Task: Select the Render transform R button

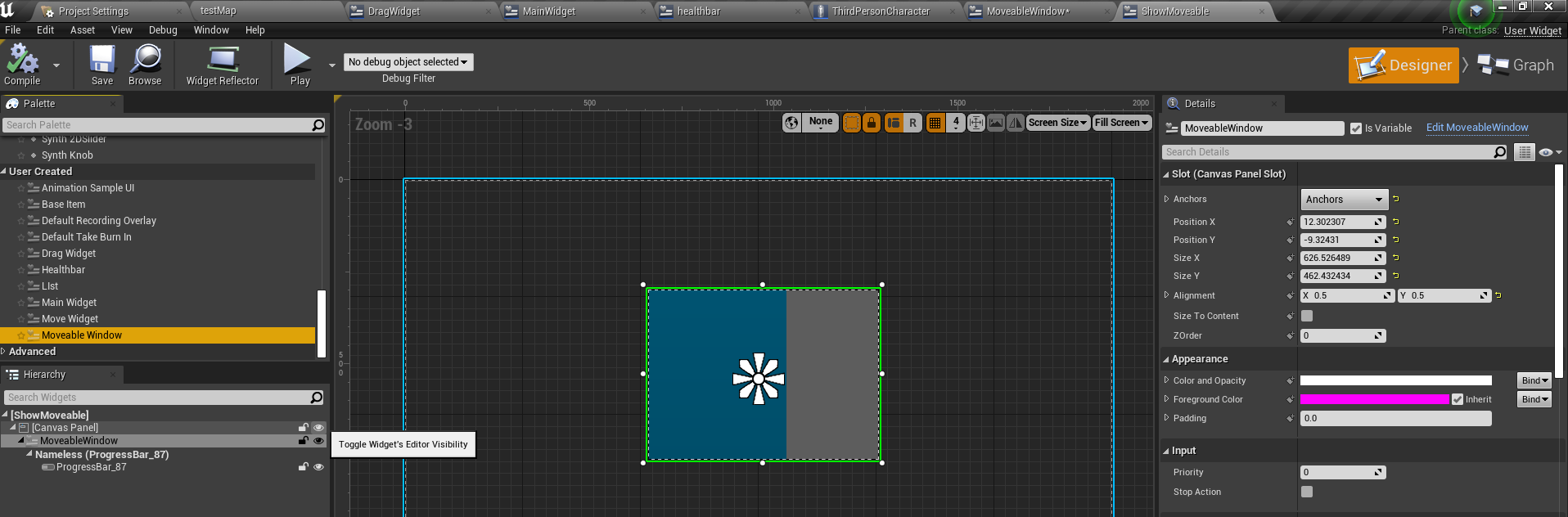Action: click(x=912, y=123)
